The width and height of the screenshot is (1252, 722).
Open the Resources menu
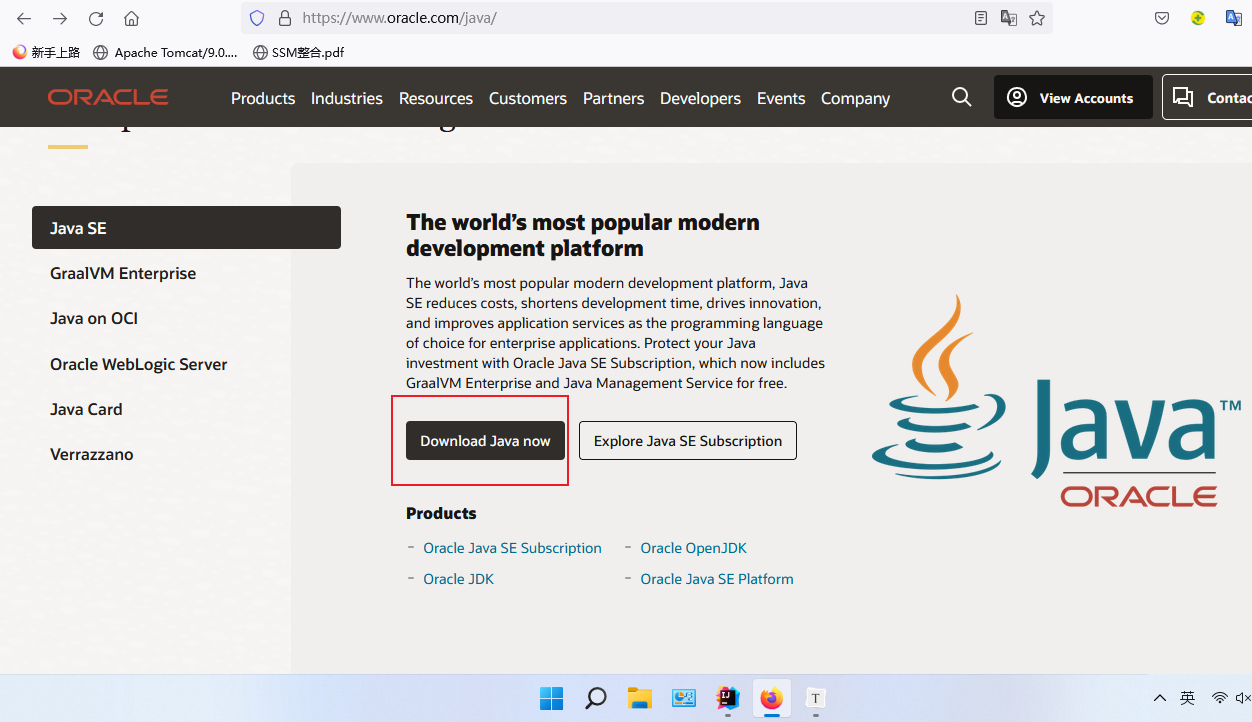pyautogui.click(x=436, y=98)
